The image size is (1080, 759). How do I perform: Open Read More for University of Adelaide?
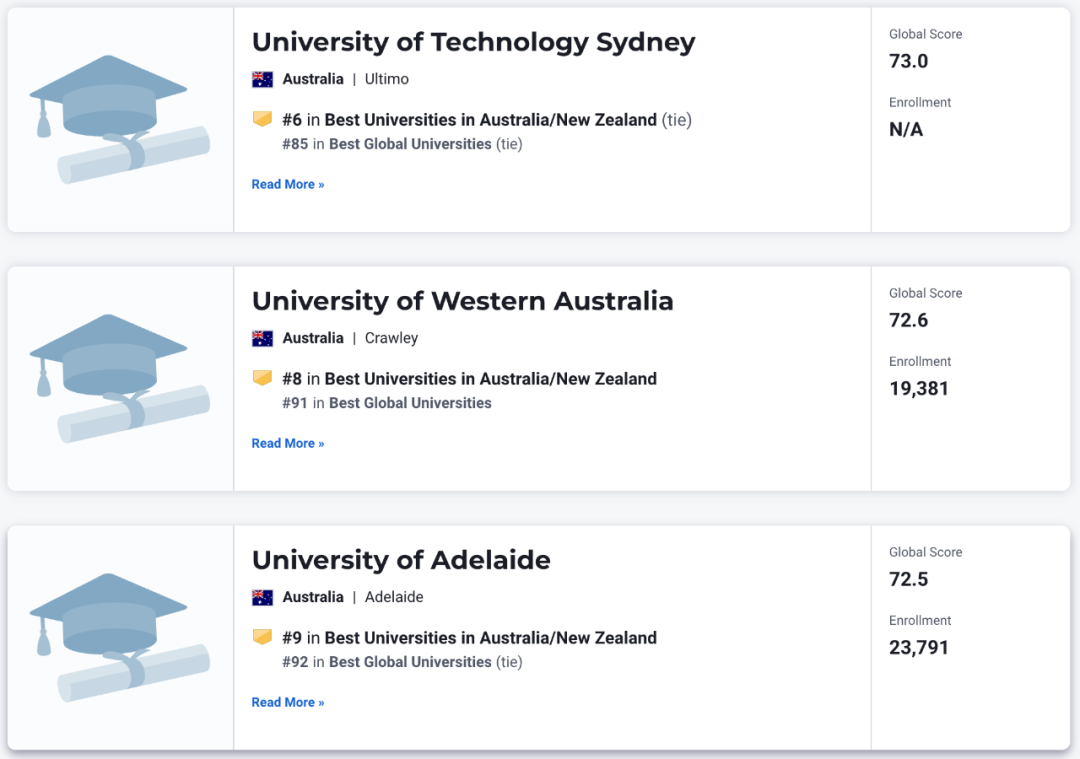(x=288, y=703)
